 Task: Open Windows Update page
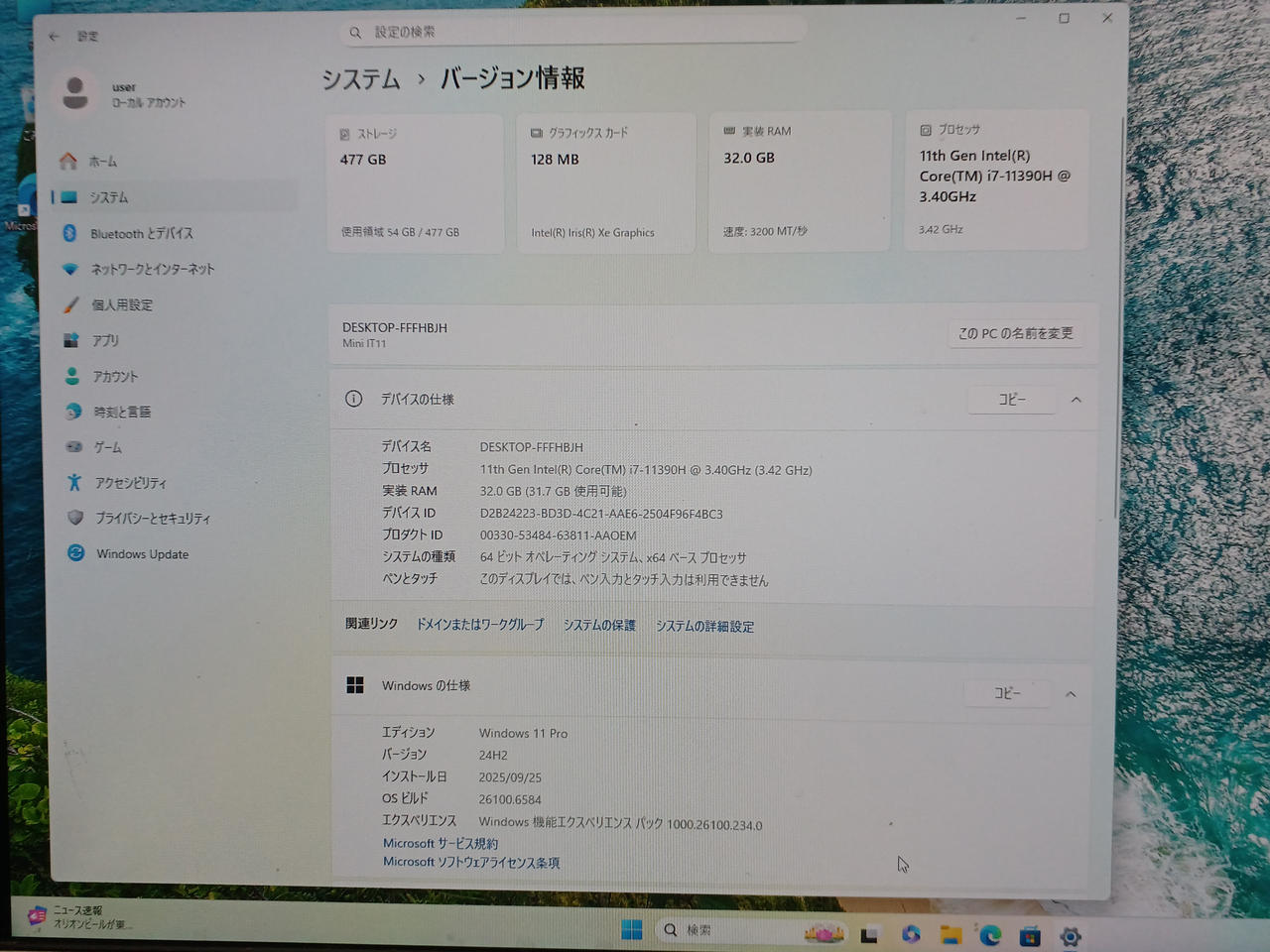pos(142,554)
